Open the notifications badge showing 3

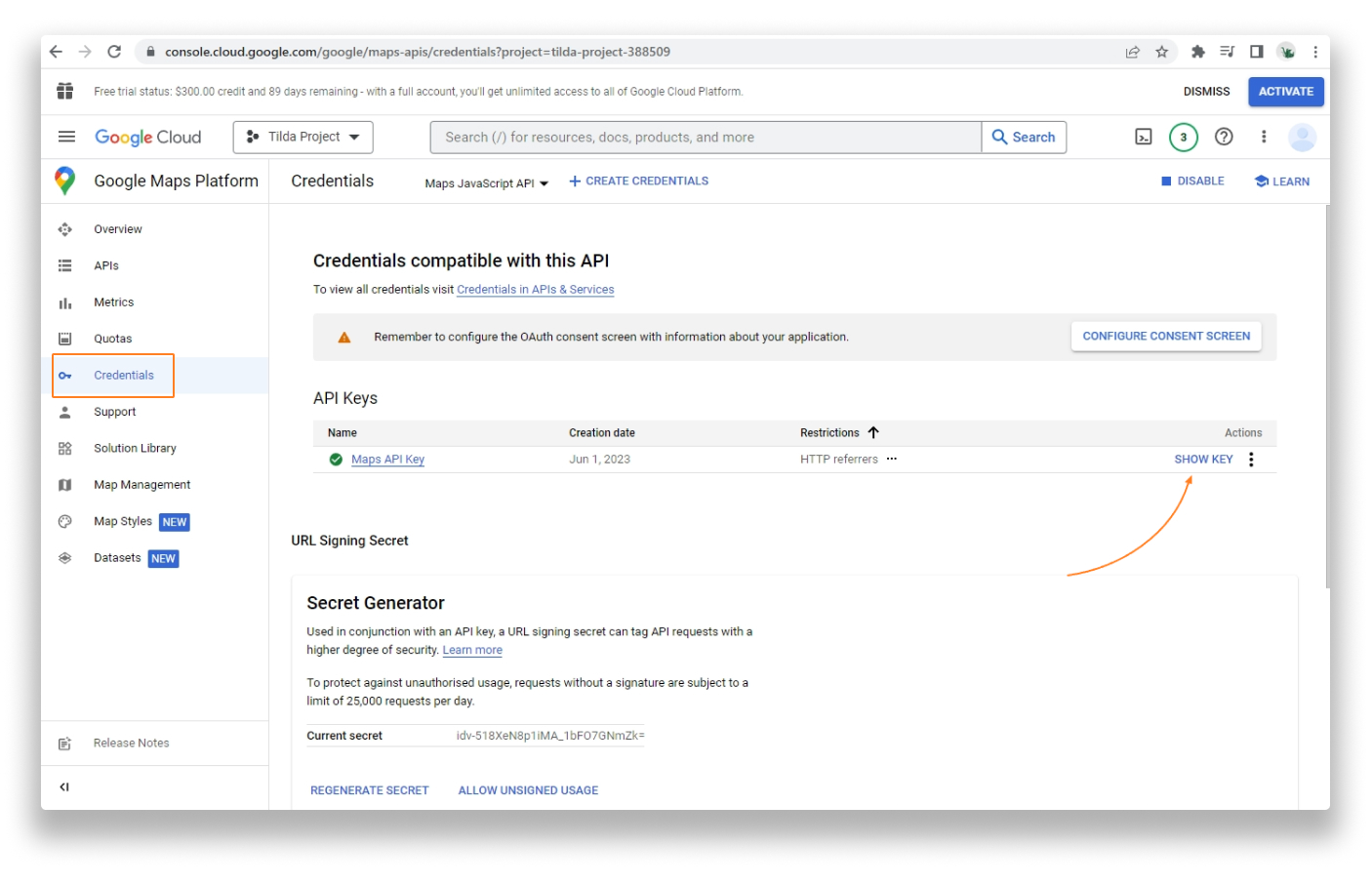1184,138
